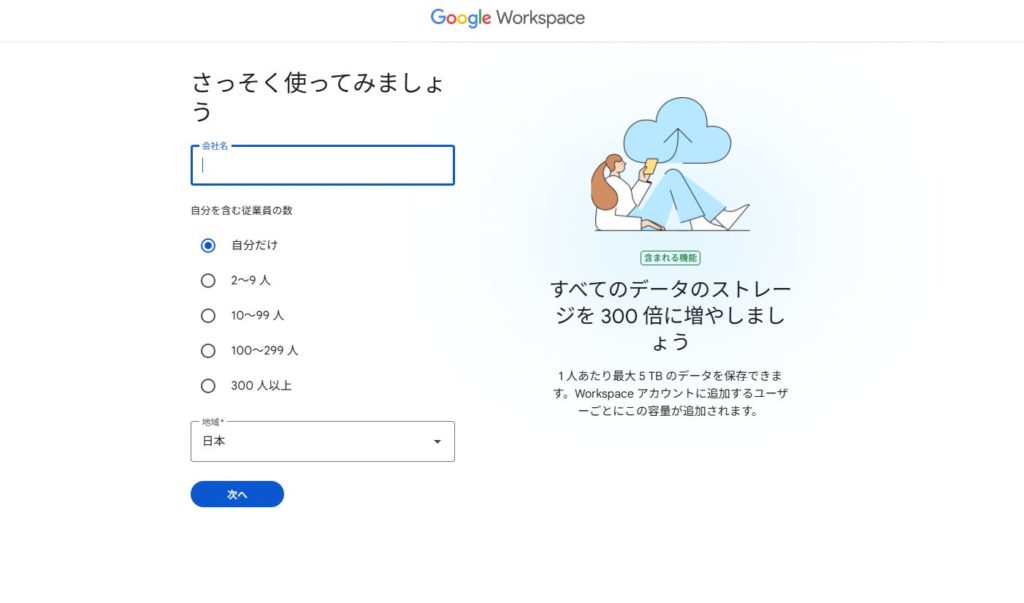Click the green 含まれる機能 badge

pyautogui.click(x=670, y=257)
